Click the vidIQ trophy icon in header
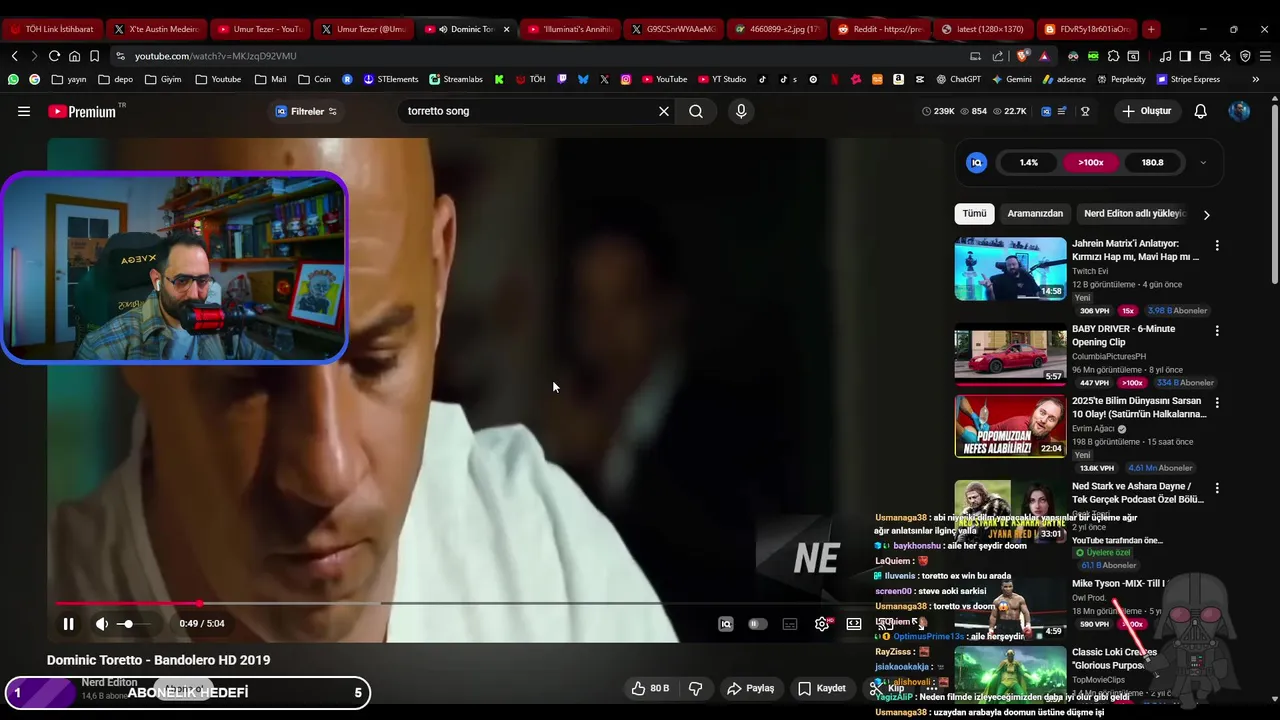Image resolution: width=1280 pixels, height=720 pixels. click(1085, 111)
